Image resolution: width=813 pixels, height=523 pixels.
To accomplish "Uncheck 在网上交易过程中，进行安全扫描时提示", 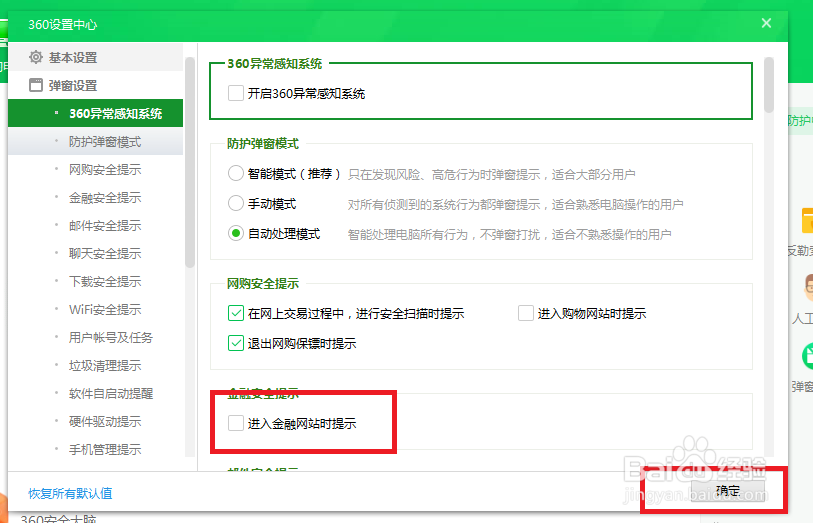I will coord(236,313).
